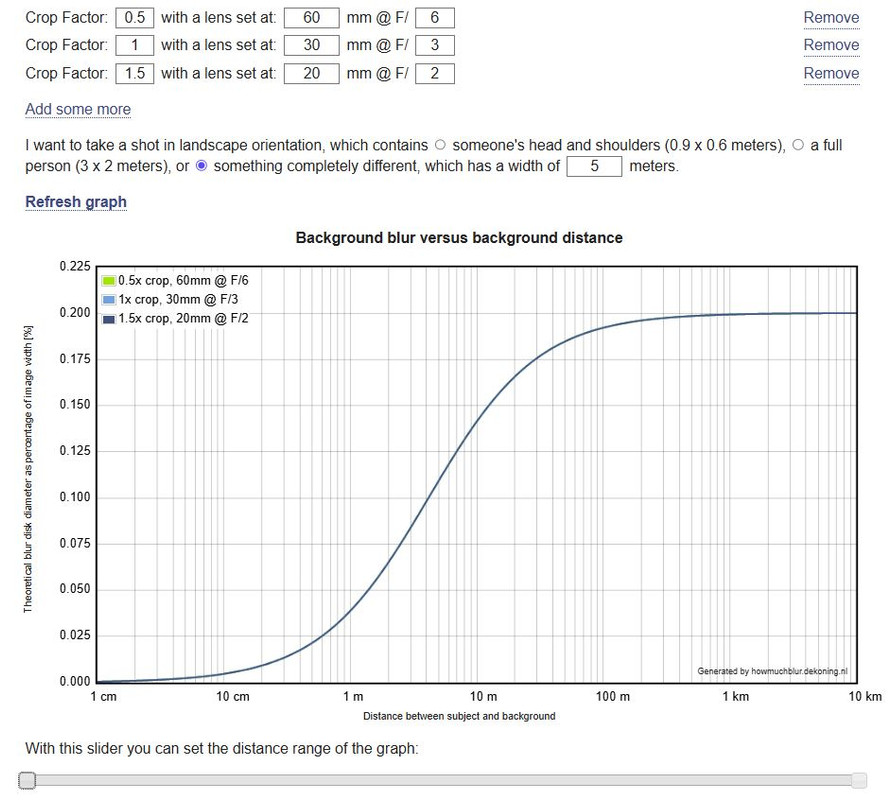892x800 pixels.
Task: Click crop factor field containing 0.5
Action: pyautogui.click(x=135, y=18)
